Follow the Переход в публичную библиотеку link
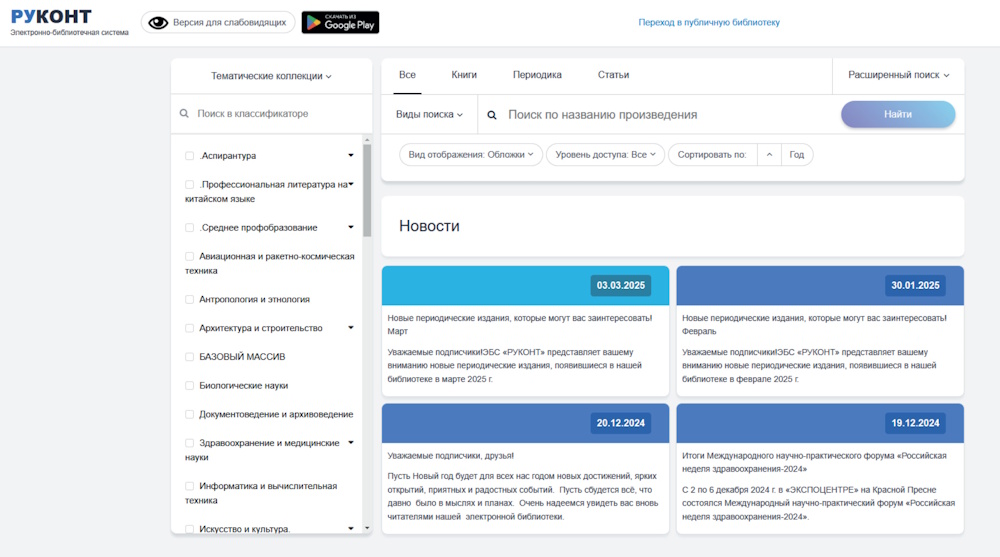Viewport: 1000px width, 557px height. 709,22
